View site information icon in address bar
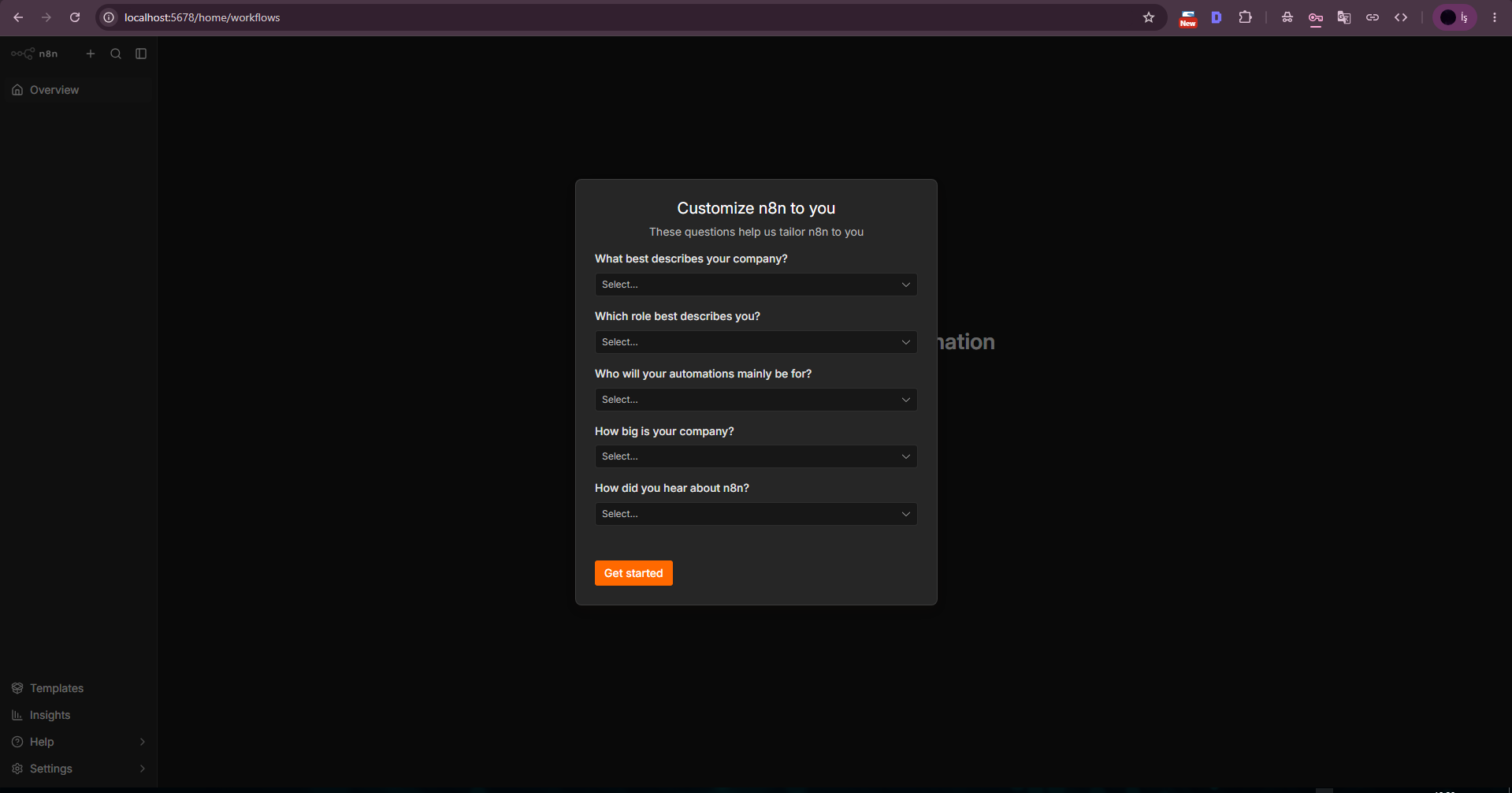The height and width of the screenshot is (793, 1512). coord(110,17)
